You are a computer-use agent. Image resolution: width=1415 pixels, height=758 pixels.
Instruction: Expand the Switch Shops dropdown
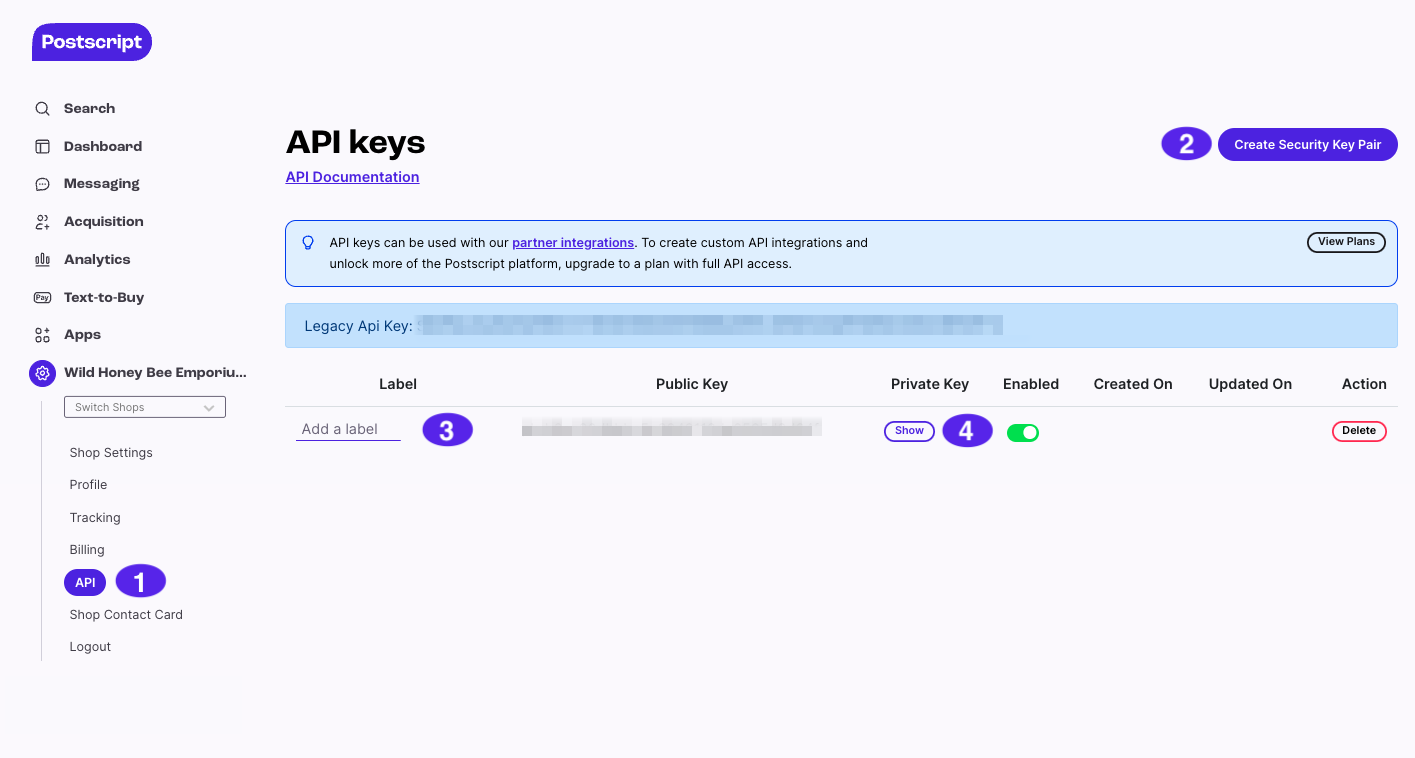coord(144,407)
